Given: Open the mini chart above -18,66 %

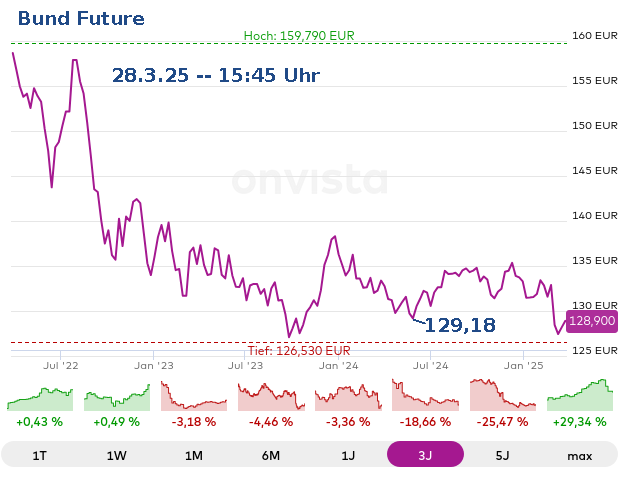Looking at the screenshot, I should [425, 396].
